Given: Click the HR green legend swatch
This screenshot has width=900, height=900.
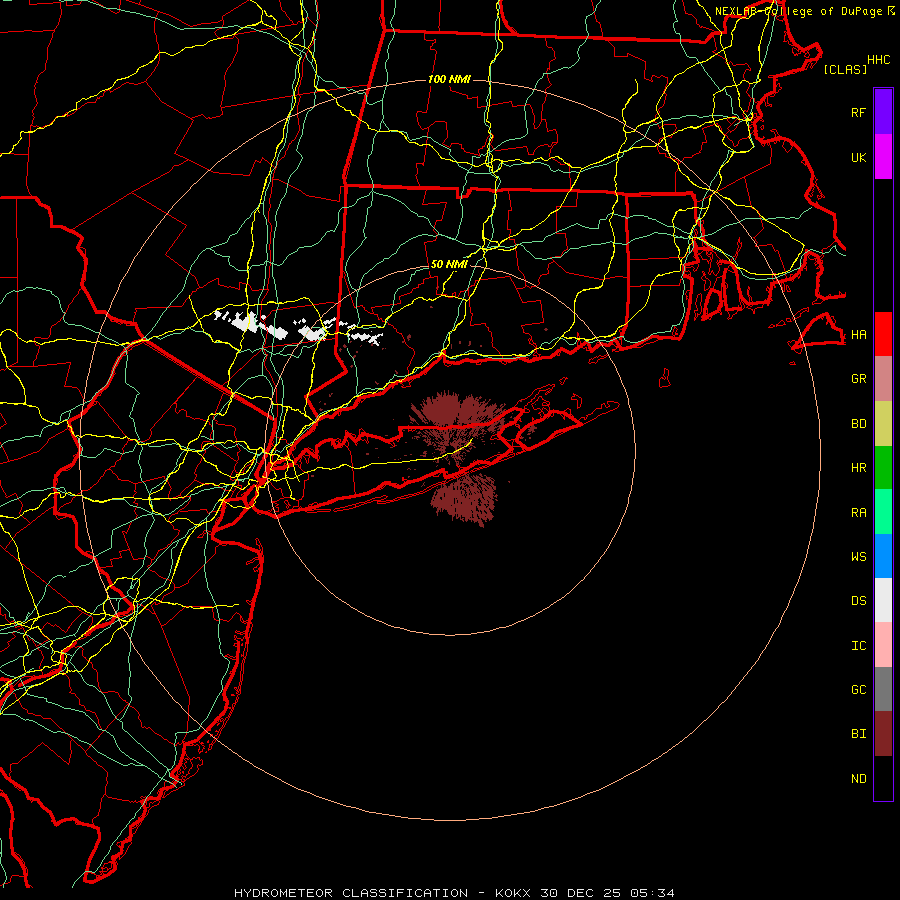Looking at the screenshot, I should pyautogui.click(x=883, y=467).
